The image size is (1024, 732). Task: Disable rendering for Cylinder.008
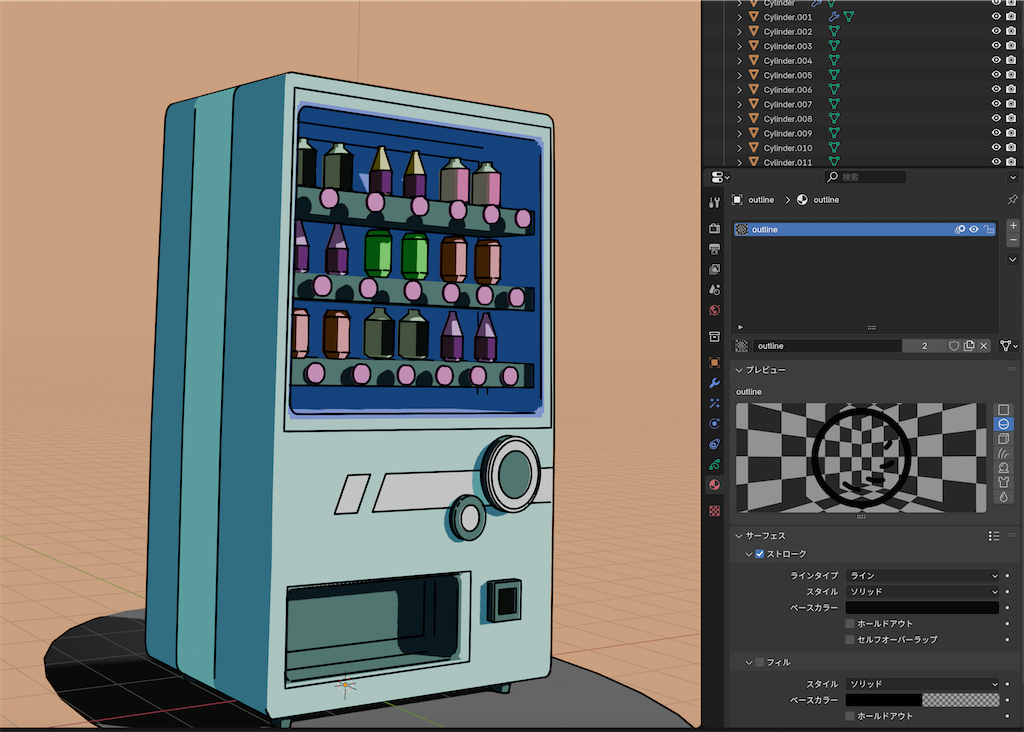coord(1011,119)
